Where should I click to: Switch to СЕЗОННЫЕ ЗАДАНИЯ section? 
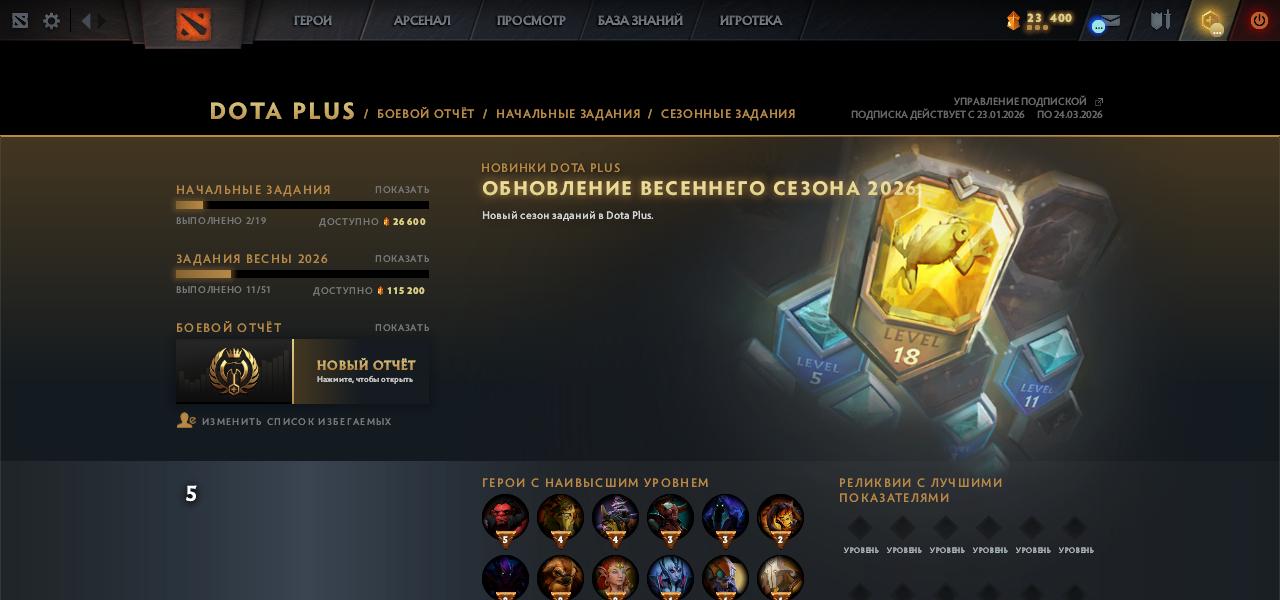tap(728, 114)
